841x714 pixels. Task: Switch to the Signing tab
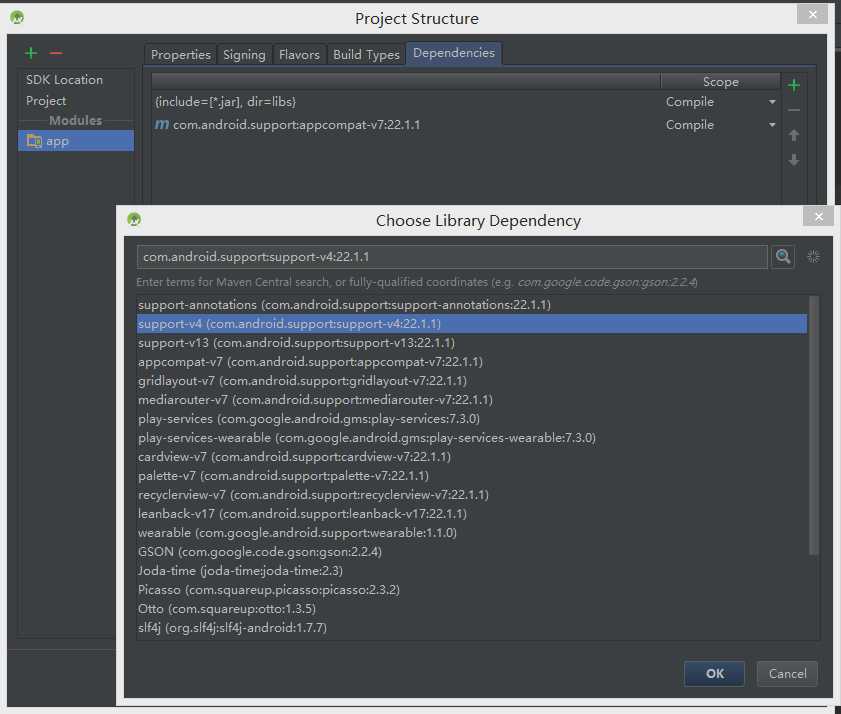click(x=244, y=55)
